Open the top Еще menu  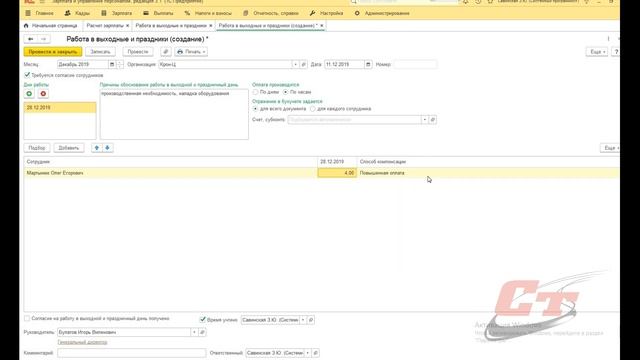[597, 52]
